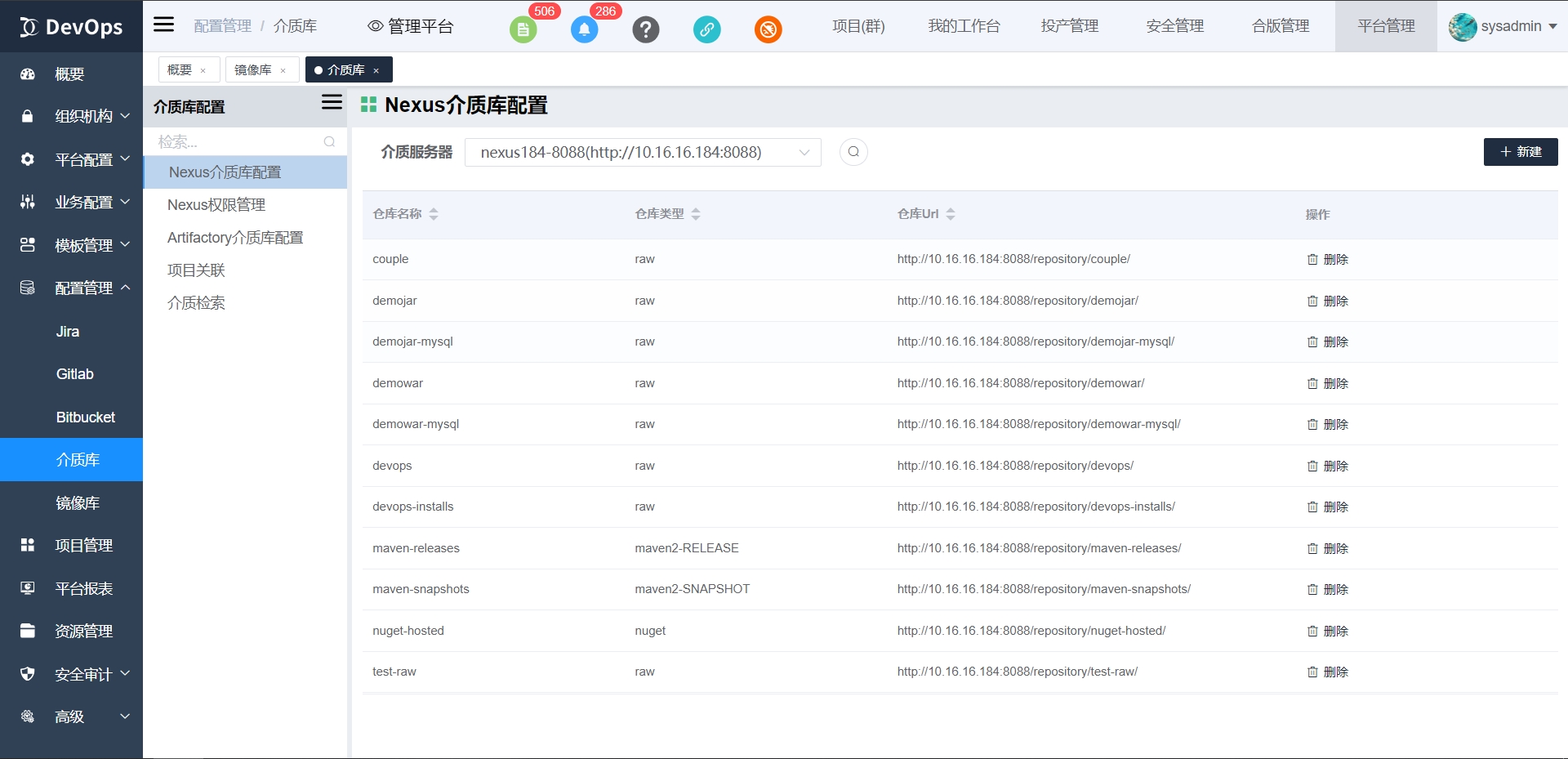1568x759 pixels.
Task: Click the teal link icon
Action: 706,30
